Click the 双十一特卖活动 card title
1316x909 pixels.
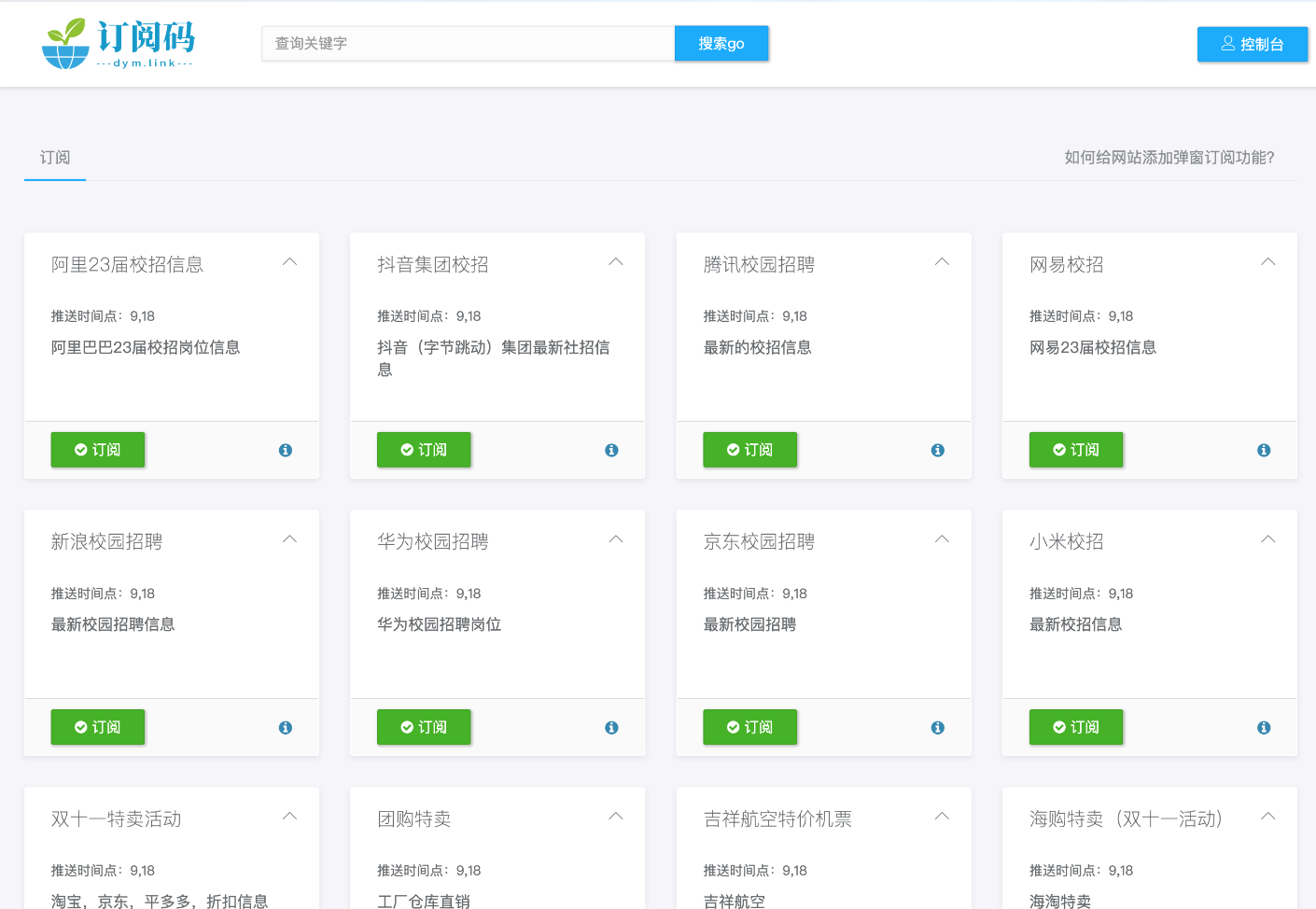tap(117, 819)
